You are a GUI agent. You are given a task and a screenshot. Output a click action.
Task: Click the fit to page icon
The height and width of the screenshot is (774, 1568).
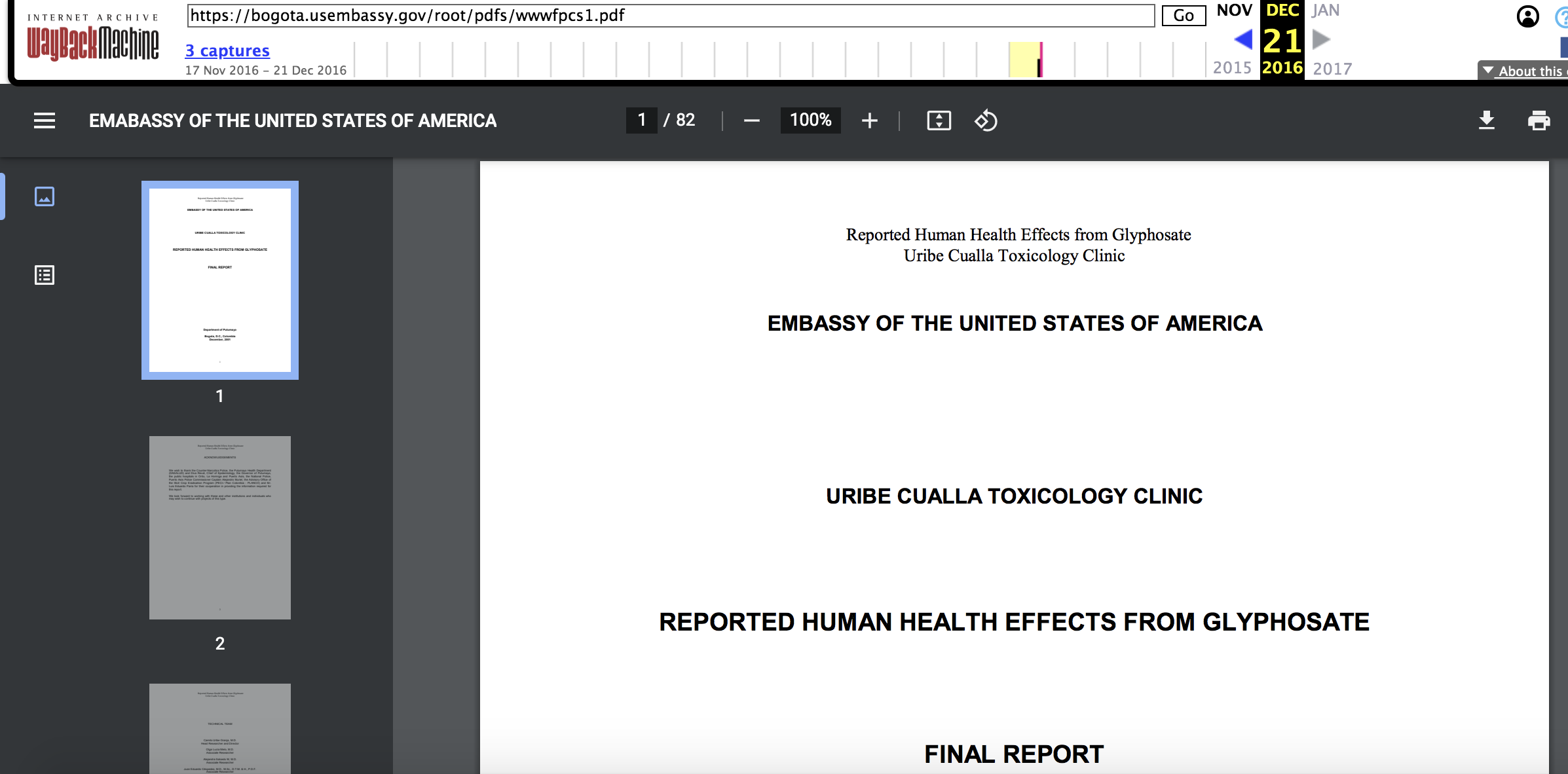(939, 120)
